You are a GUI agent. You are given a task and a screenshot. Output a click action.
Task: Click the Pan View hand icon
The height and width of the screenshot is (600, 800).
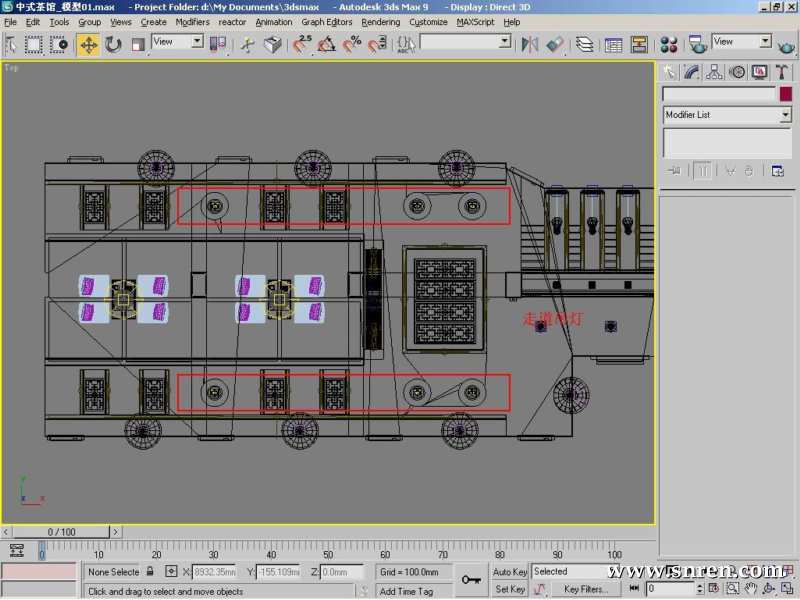pyautogui.click(x=750, y=588)
